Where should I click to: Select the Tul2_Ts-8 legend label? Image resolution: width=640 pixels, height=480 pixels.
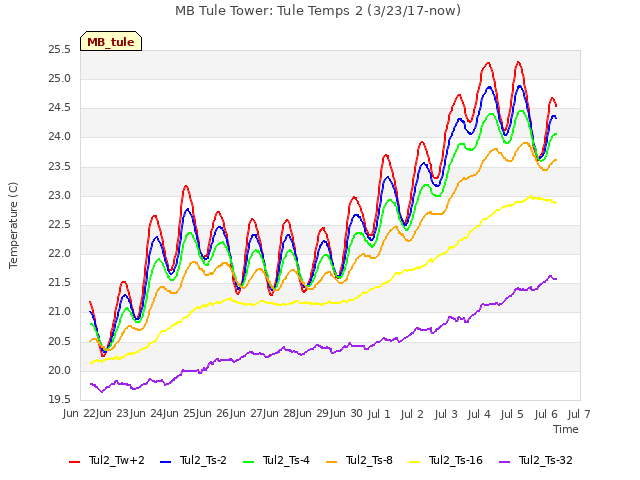pyautogui.click(x=369, y=461)
